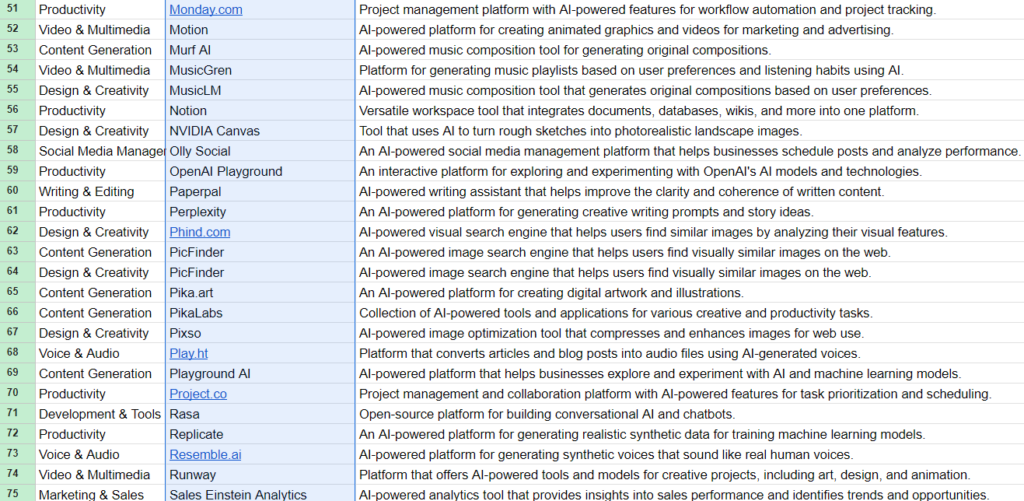Select Productivity category in row 56
The image size is (1024, 501).
coord(100,111)
